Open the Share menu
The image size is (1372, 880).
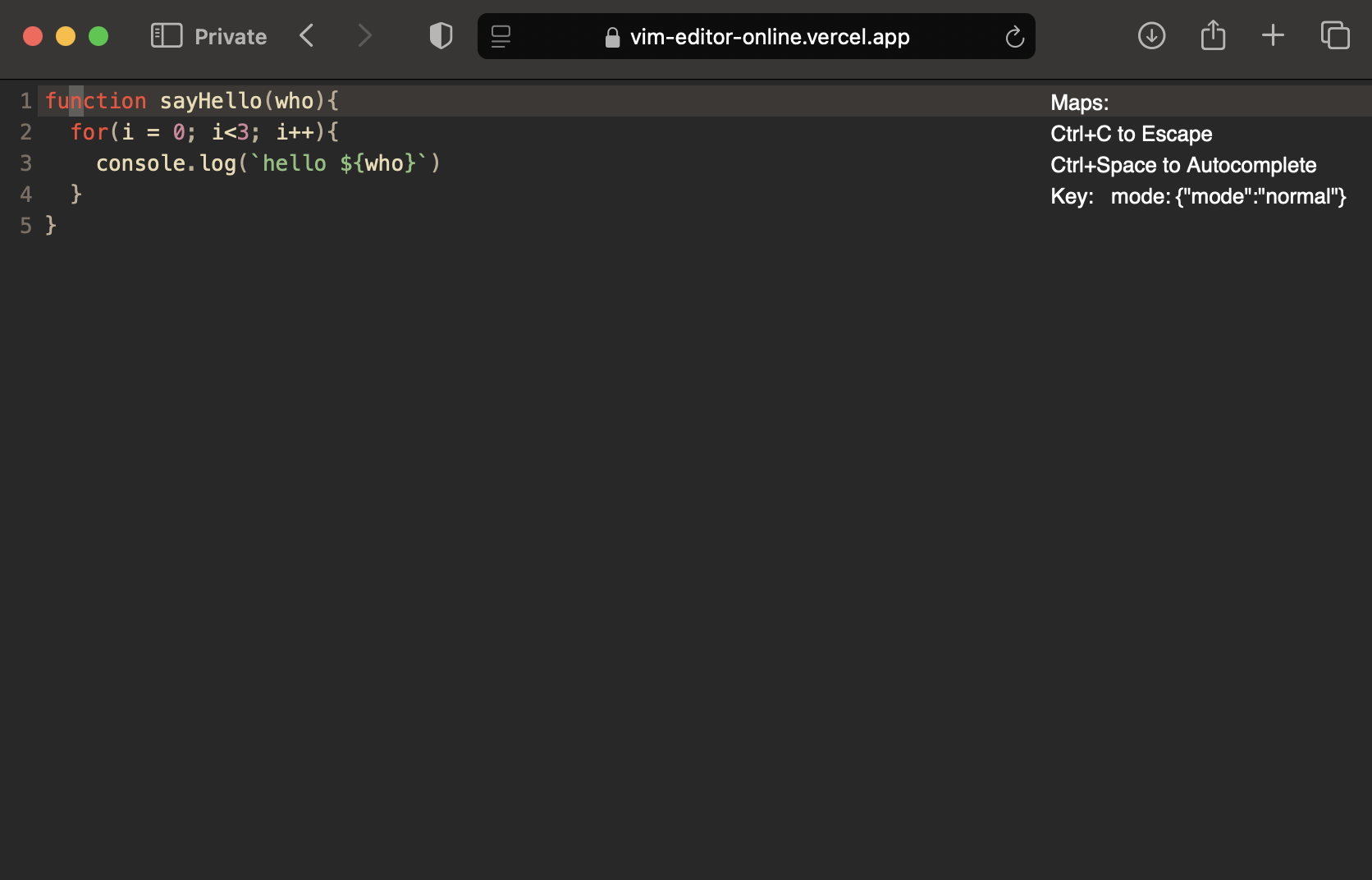pos(1212,35)
